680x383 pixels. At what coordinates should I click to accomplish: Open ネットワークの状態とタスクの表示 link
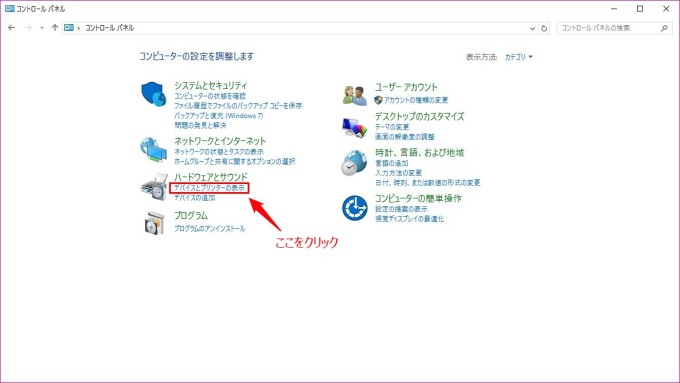[219, 152]
